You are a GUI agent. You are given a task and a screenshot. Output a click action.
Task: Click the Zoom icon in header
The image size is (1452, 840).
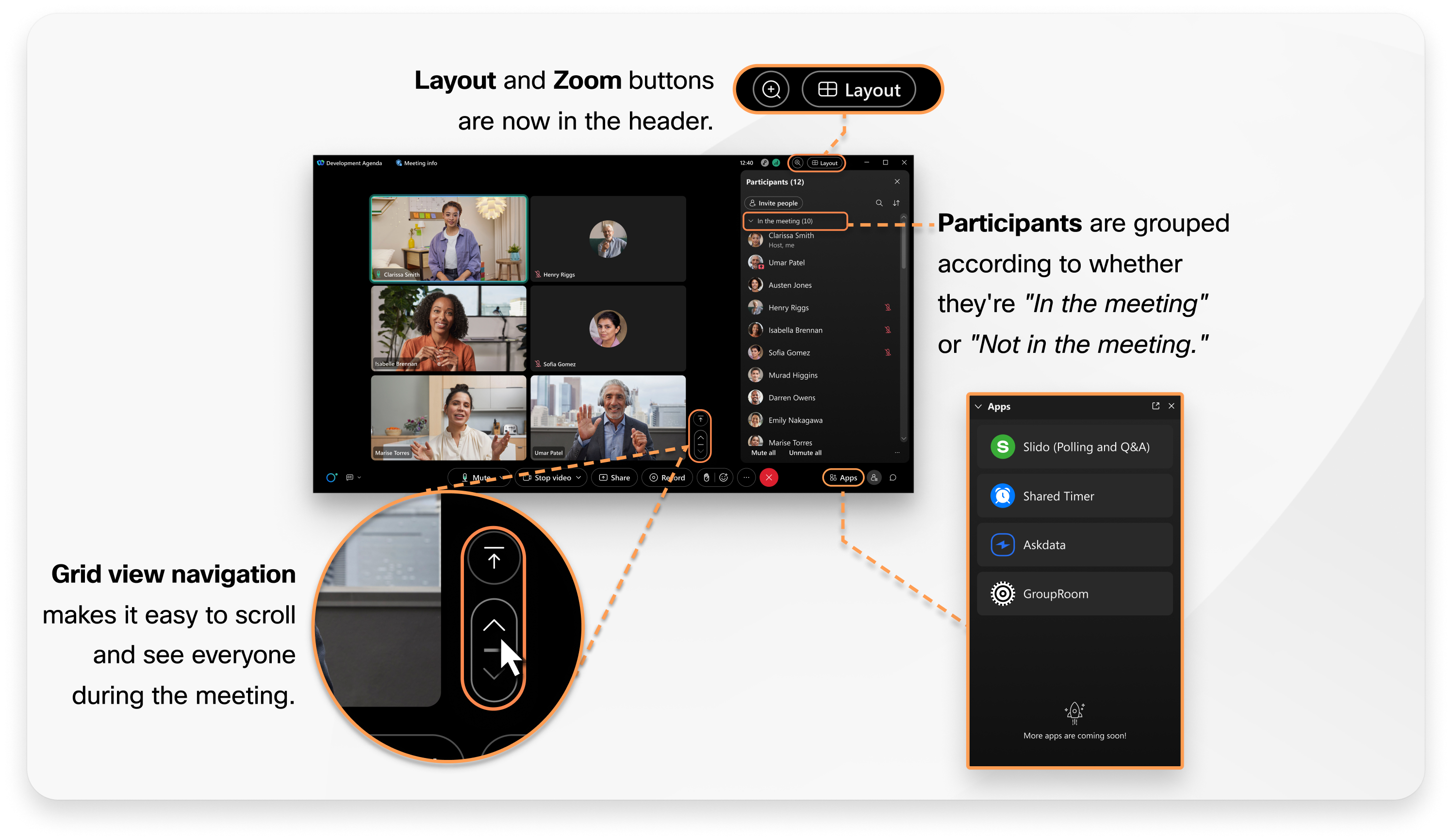click(x=797, y=163)
